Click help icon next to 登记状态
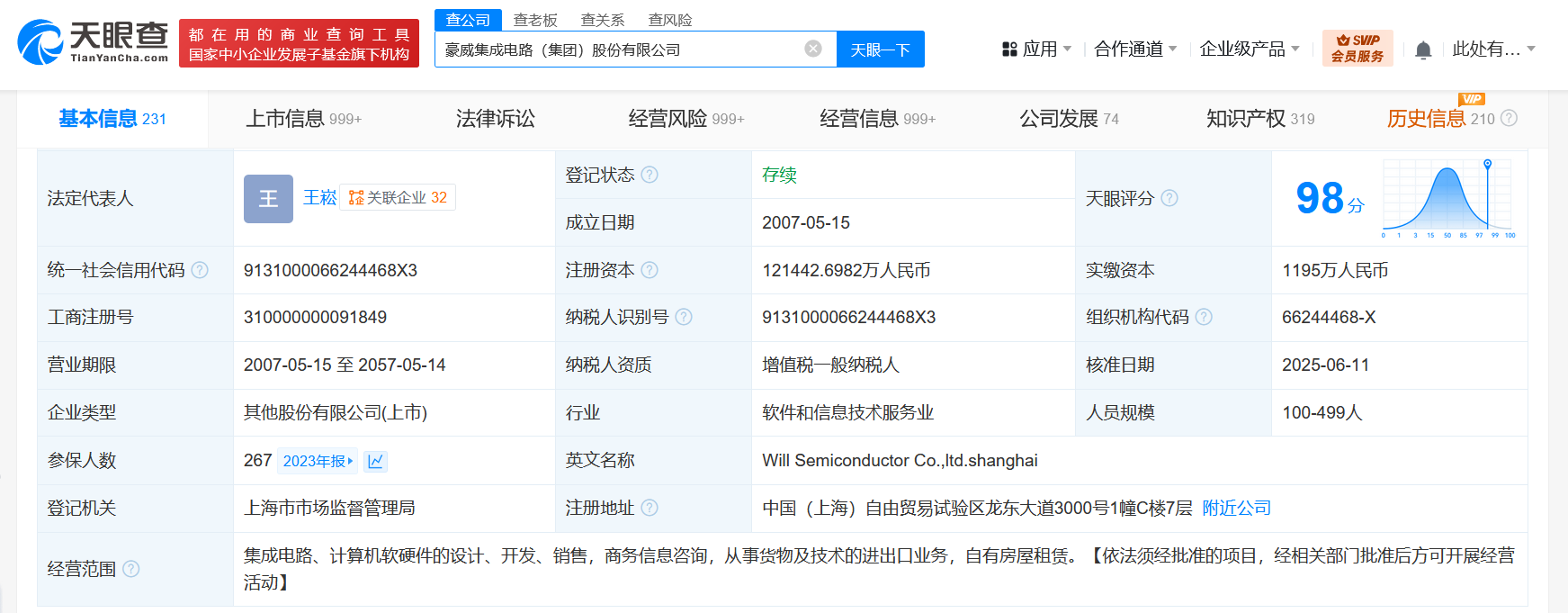The width and height of the screenshot is (1568, 613). click(650, 175)
